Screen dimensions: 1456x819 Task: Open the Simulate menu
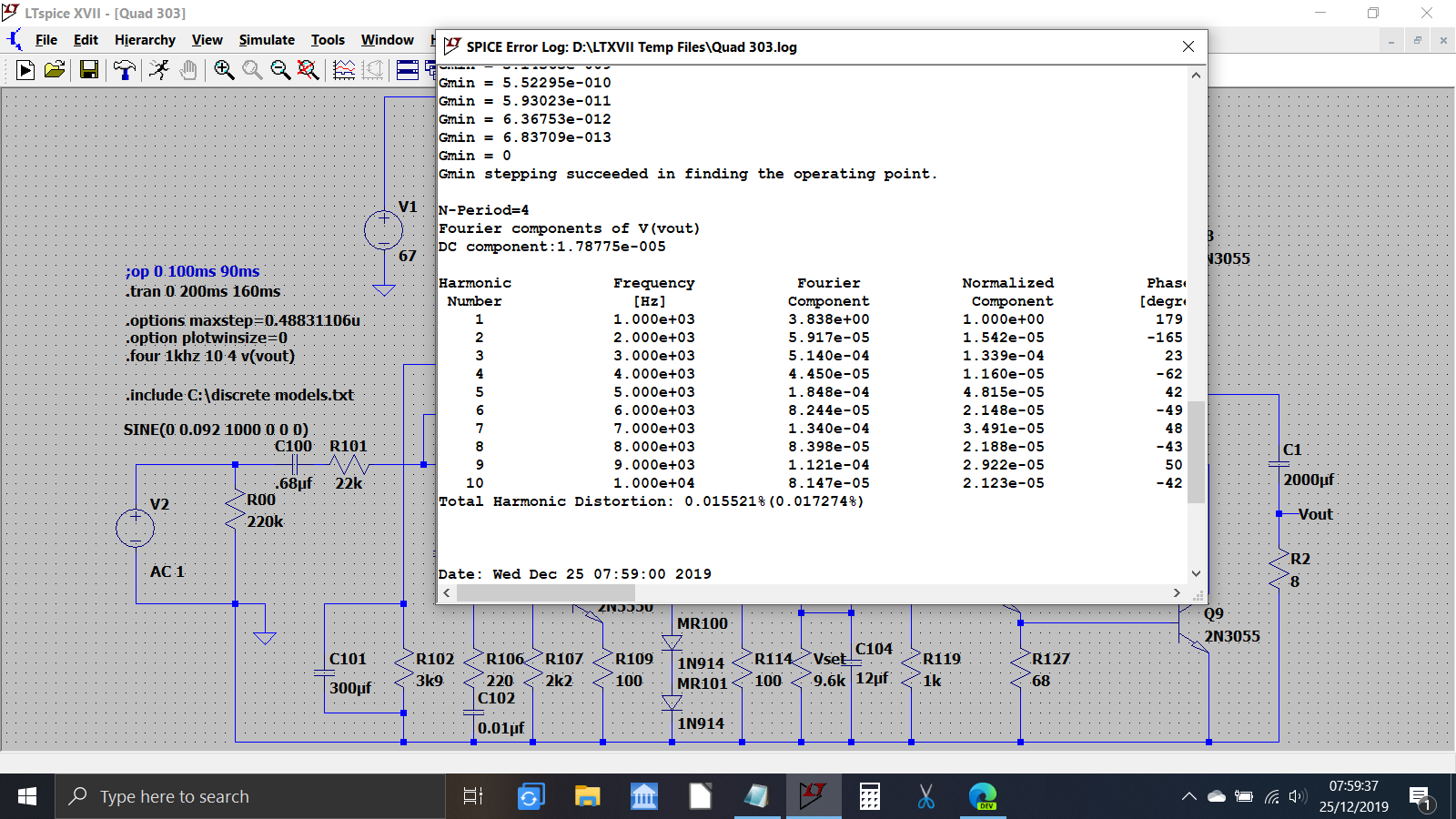coord(267,40)
